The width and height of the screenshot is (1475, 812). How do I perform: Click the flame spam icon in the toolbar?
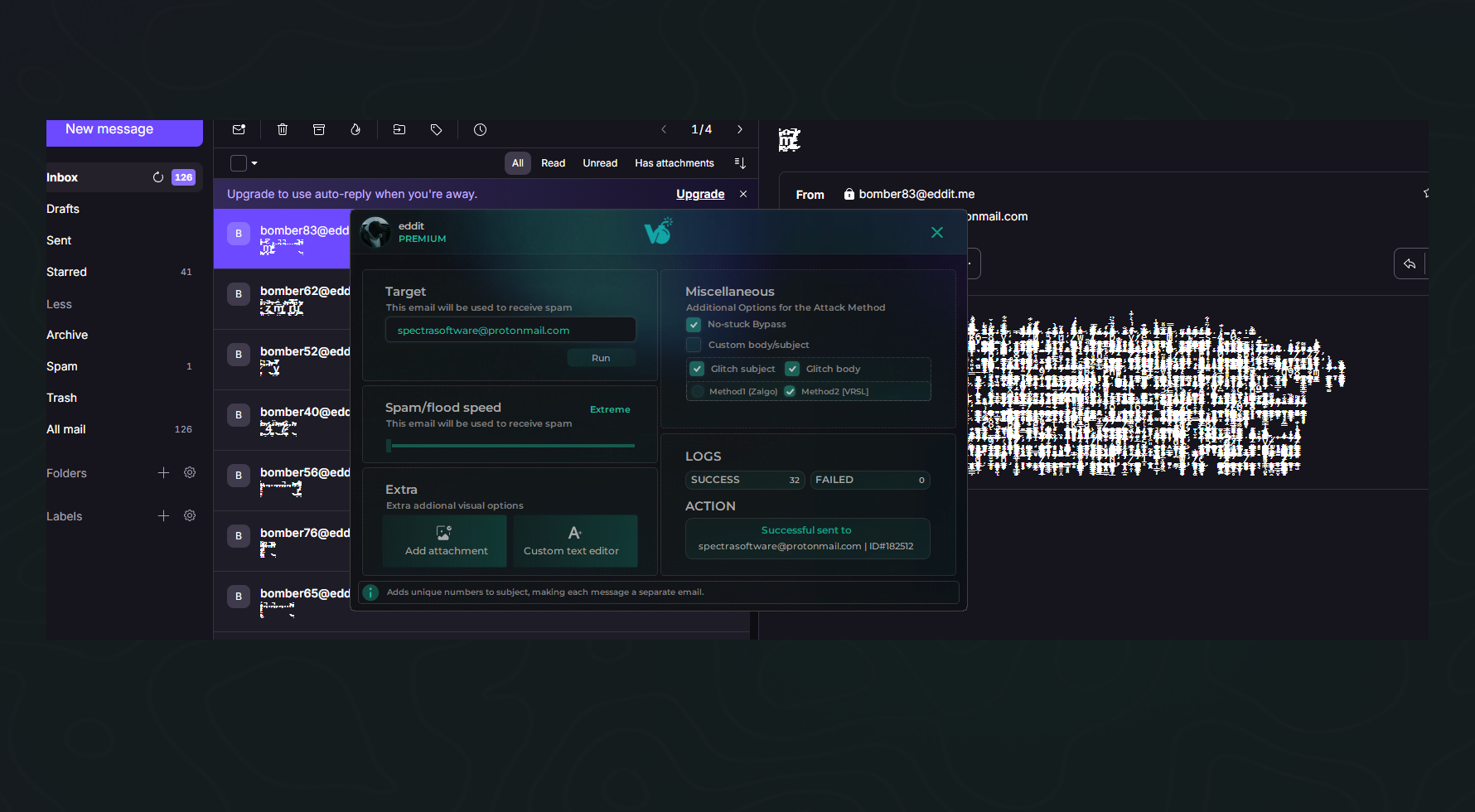(355, 129)
